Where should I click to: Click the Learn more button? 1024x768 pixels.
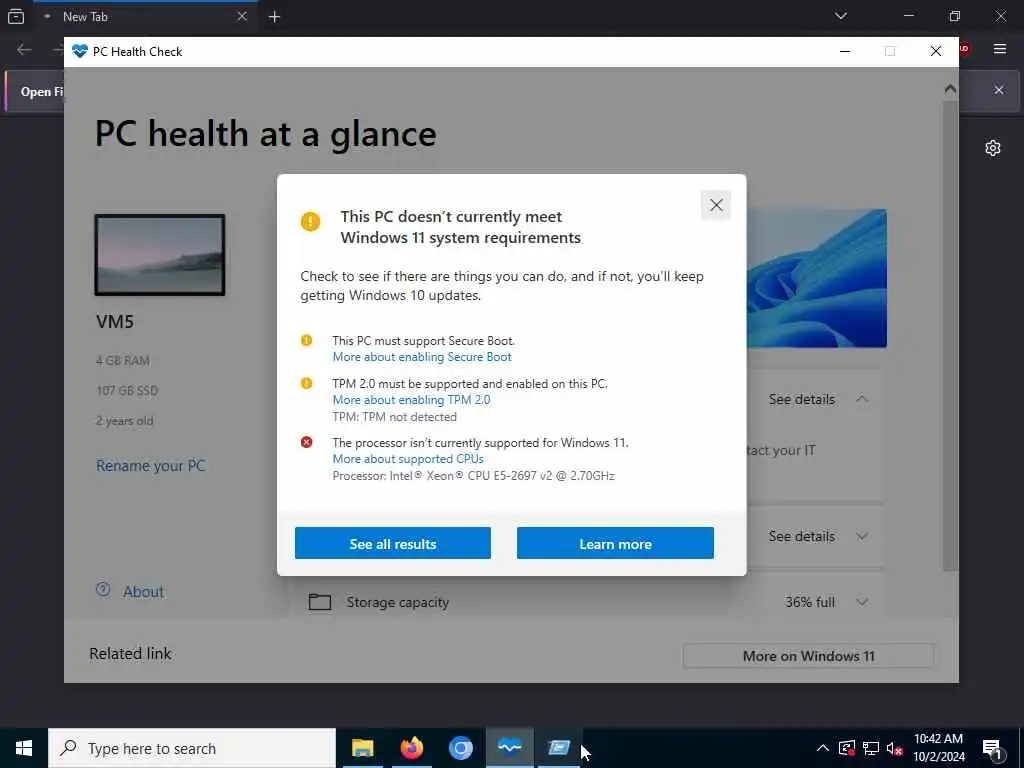(x=615, y=543)
